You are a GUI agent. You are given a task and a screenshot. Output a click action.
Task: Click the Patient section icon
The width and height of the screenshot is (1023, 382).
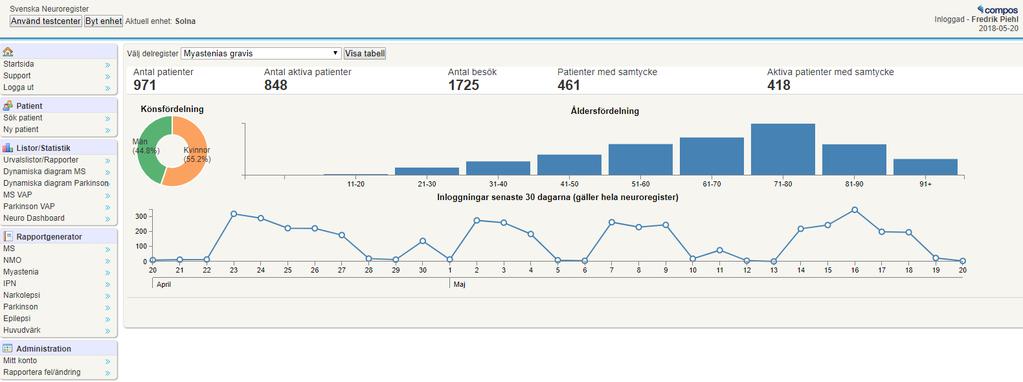[x=8, y=106]
